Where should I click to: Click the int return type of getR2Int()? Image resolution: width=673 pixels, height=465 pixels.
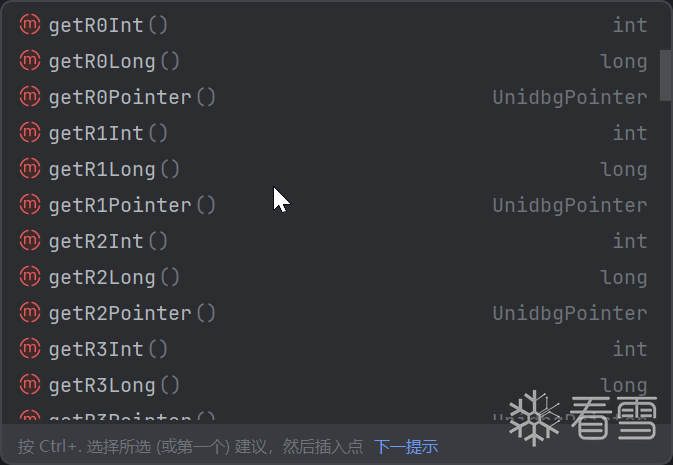(x=629, y=241)
